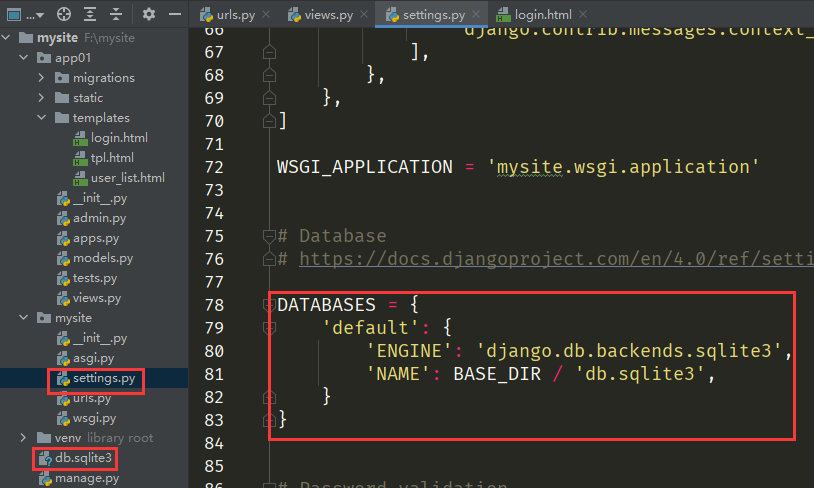Collapse the templates folder
This screenshot has width=814, height=488.
[41, 118]
